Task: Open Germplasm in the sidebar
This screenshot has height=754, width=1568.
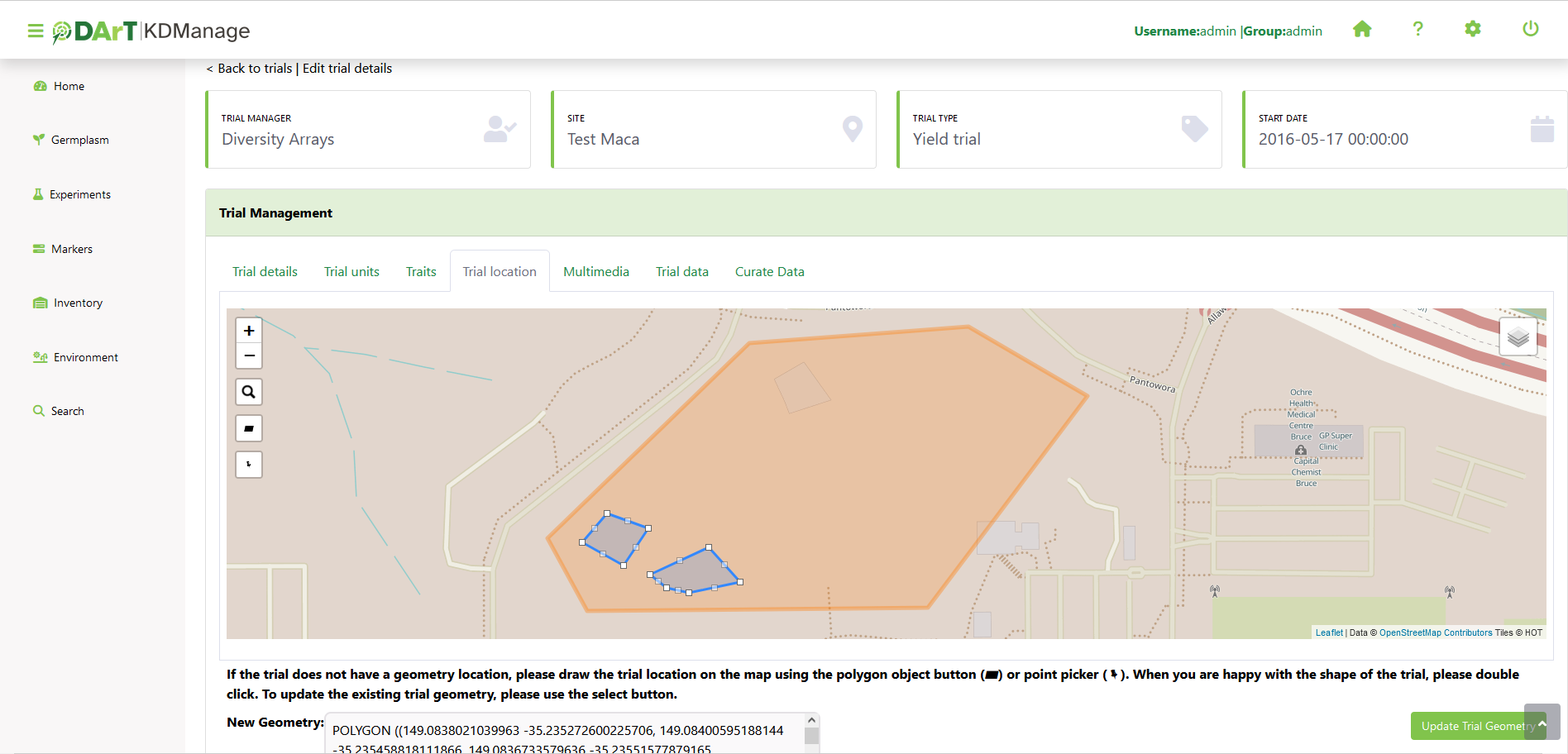Action: pos(79,141)
